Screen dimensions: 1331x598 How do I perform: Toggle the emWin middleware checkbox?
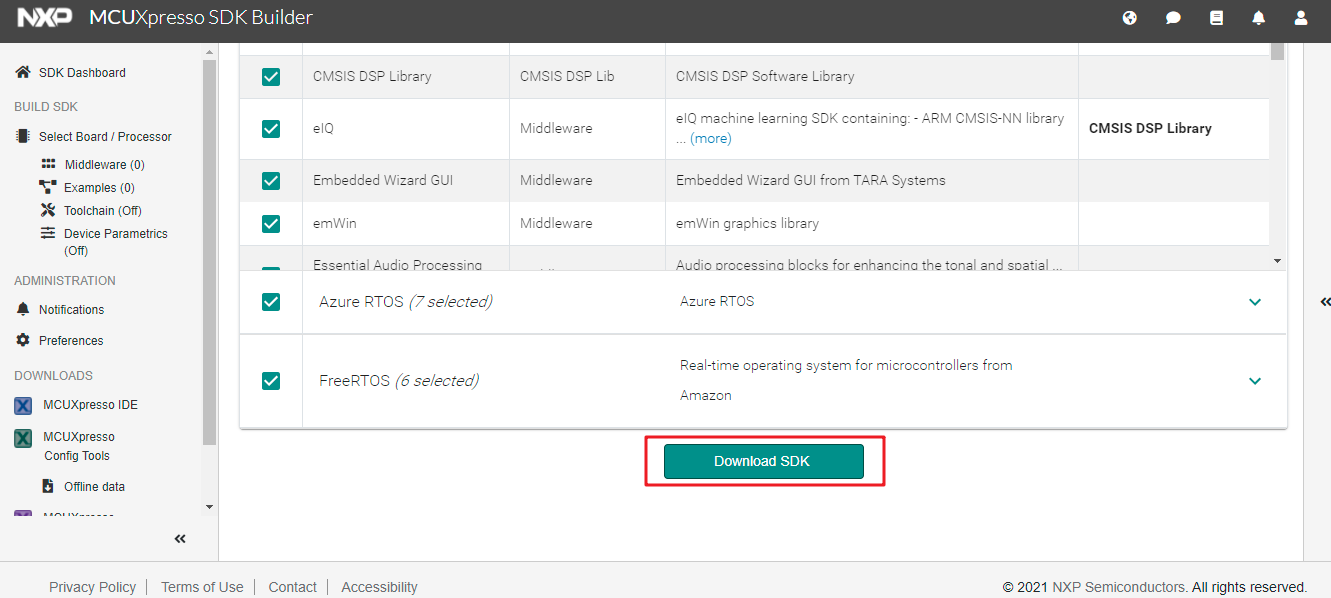pyautogui.click(x=271, y=223)
